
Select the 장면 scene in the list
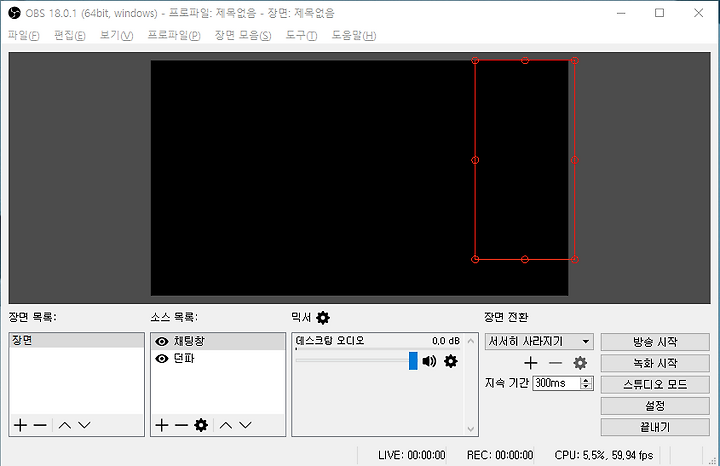pos(76,340)
